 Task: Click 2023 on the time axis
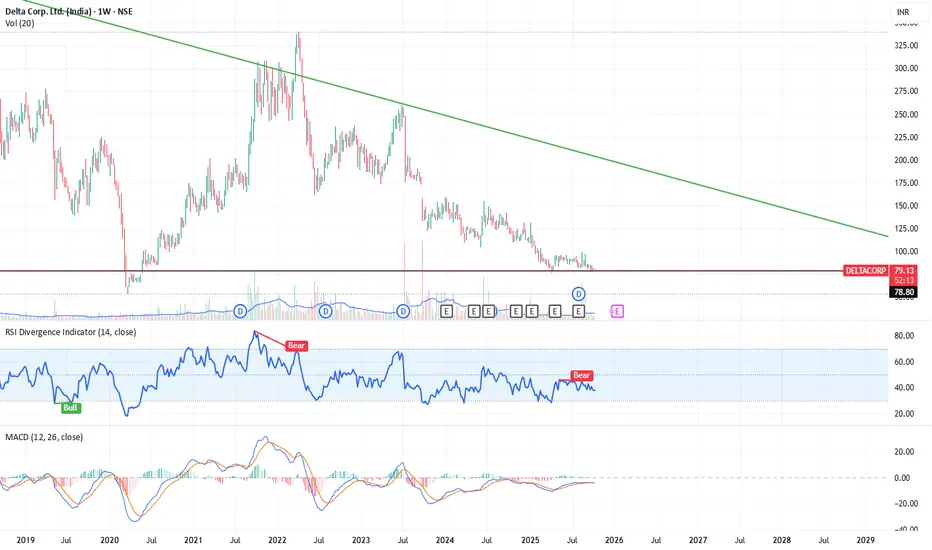tap(361, 540)
